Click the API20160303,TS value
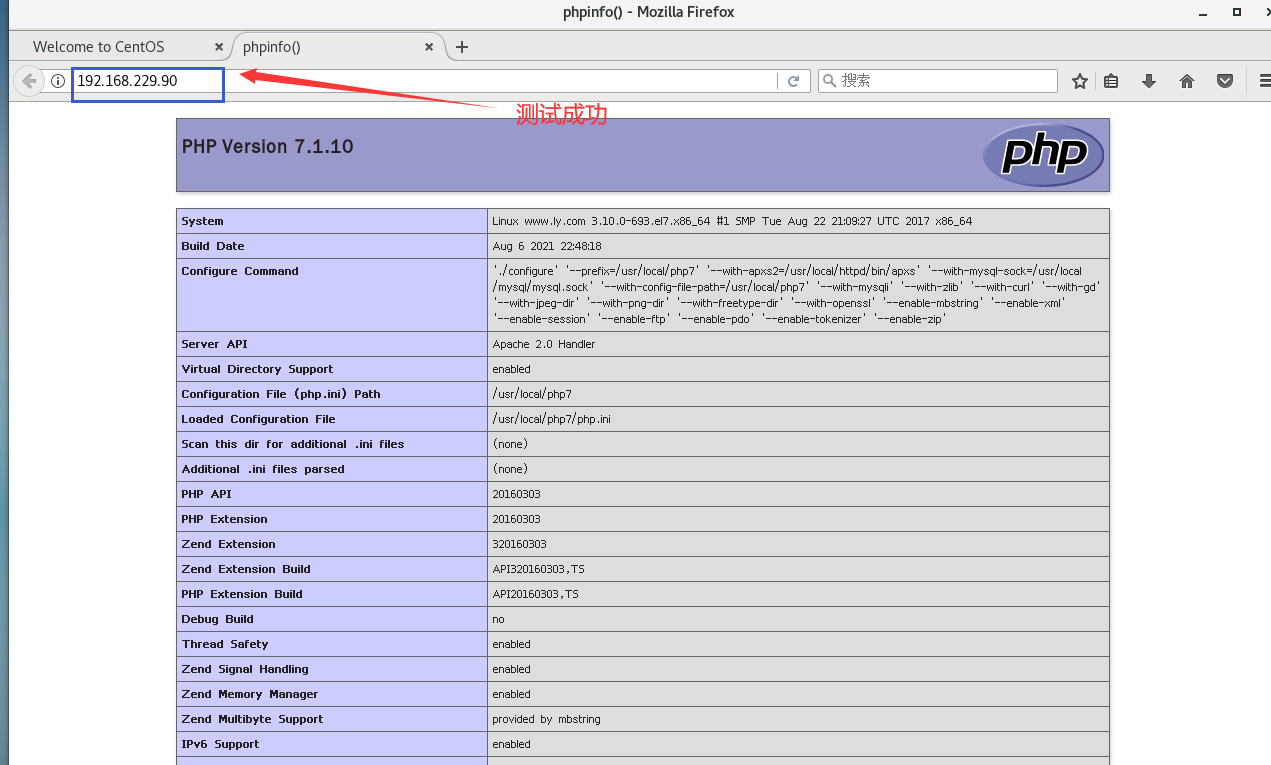1271x765 pixels. pyautogui.click(x=535, y=594)
